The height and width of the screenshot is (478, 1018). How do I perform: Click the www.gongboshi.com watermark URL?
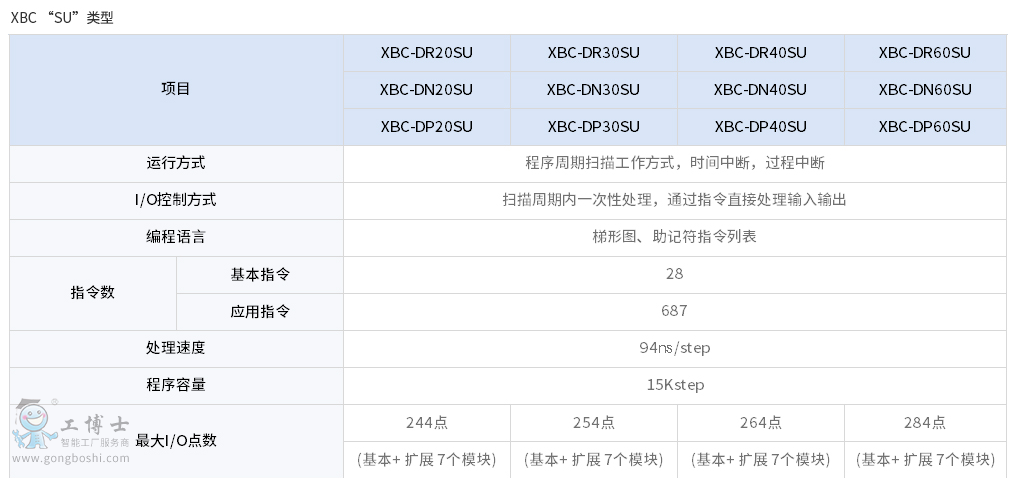70,459
